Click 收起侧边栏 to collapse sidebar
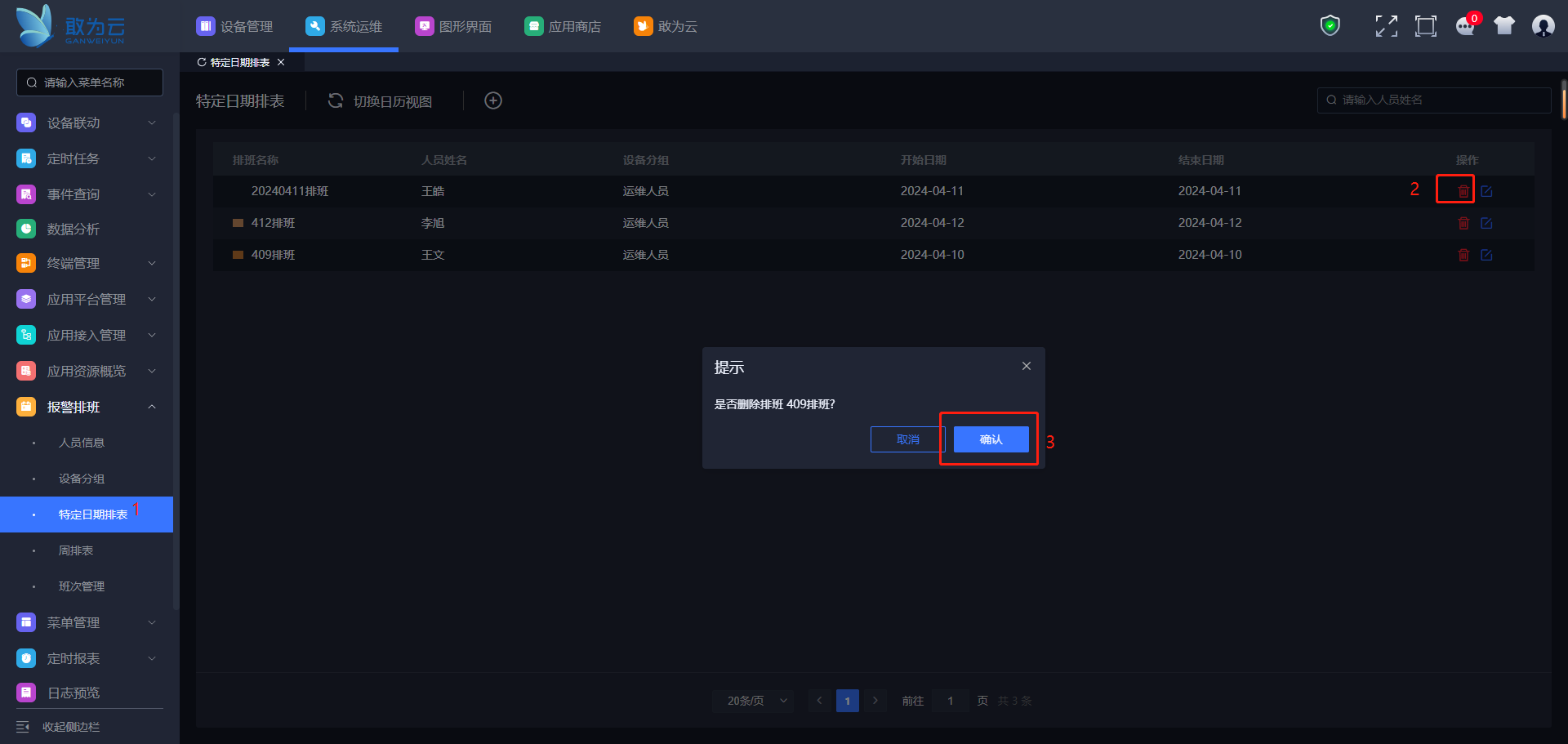The height and width of the screenshot is (744, 1568). click(71, 727)
